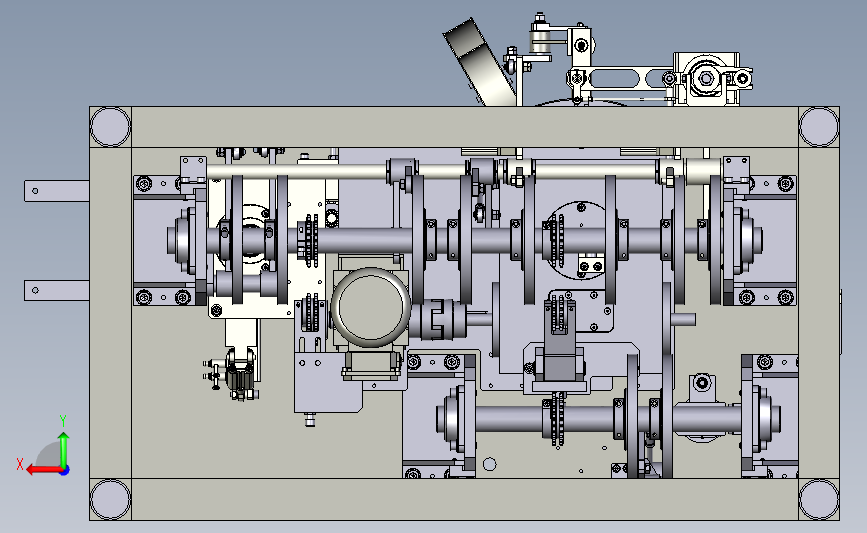Select the tilted chute above the frame
This screenshot has width=867, height=533.
point(480,62)
